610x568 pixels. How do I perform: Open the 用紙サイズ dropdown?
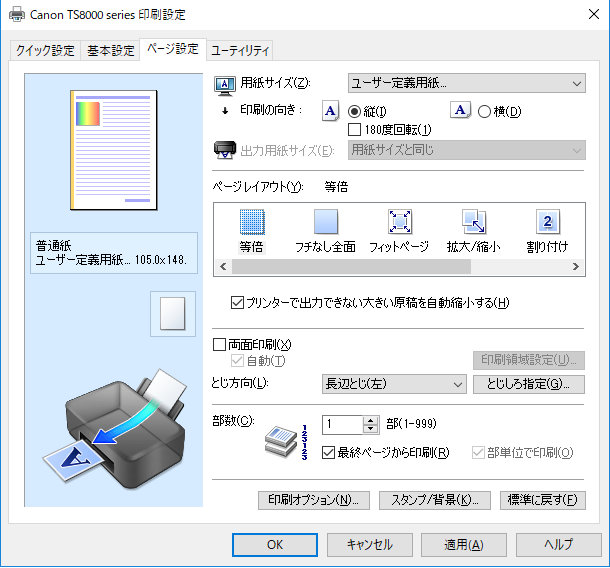(x=466, y=83)
